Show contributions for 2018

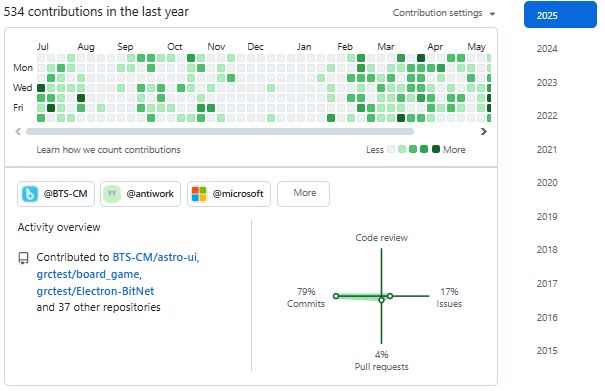pos(547,250)
